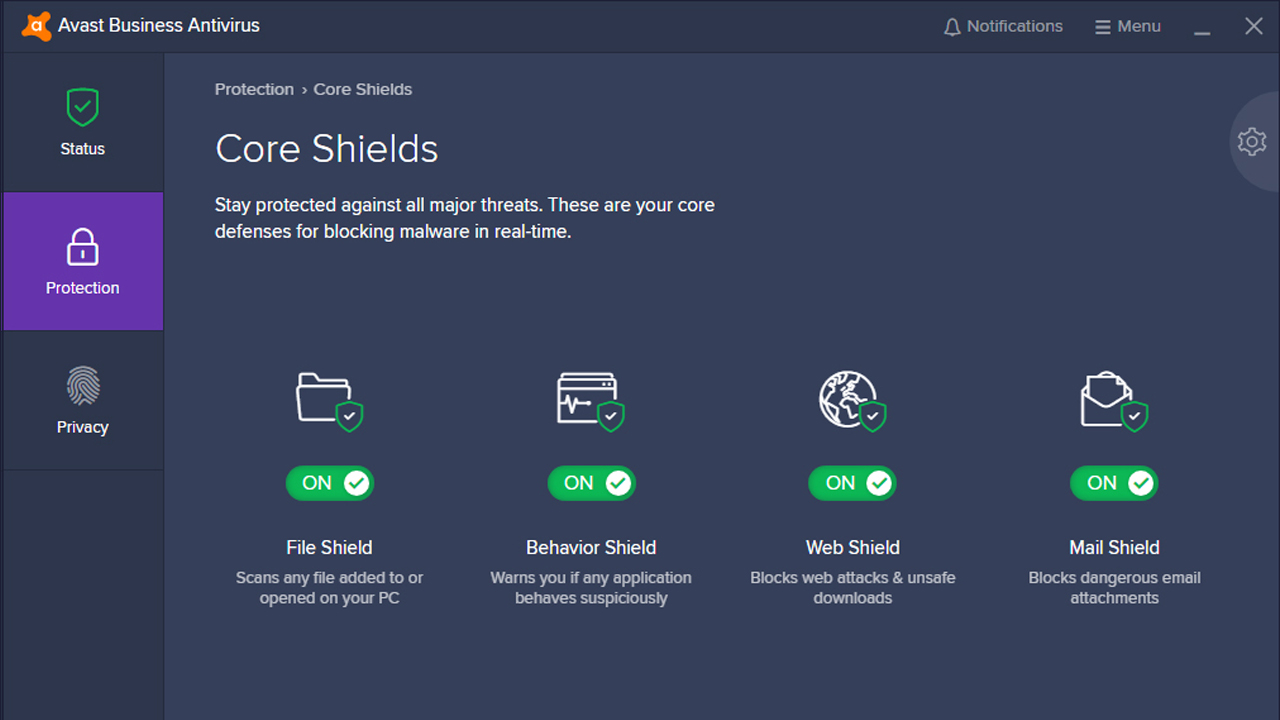
Task: Click the Avast logo icon
Action: 36,26
